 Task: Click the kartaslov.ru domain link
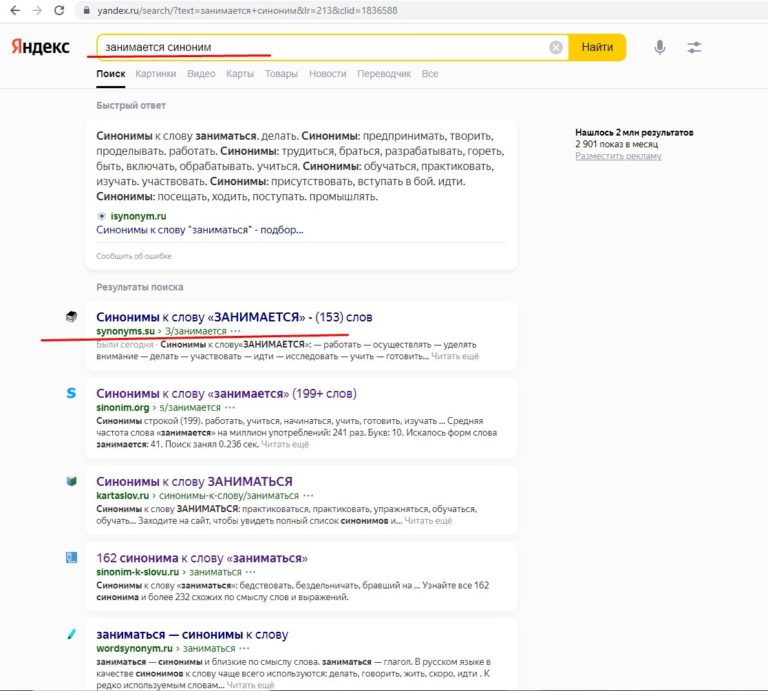coord(122,496)
